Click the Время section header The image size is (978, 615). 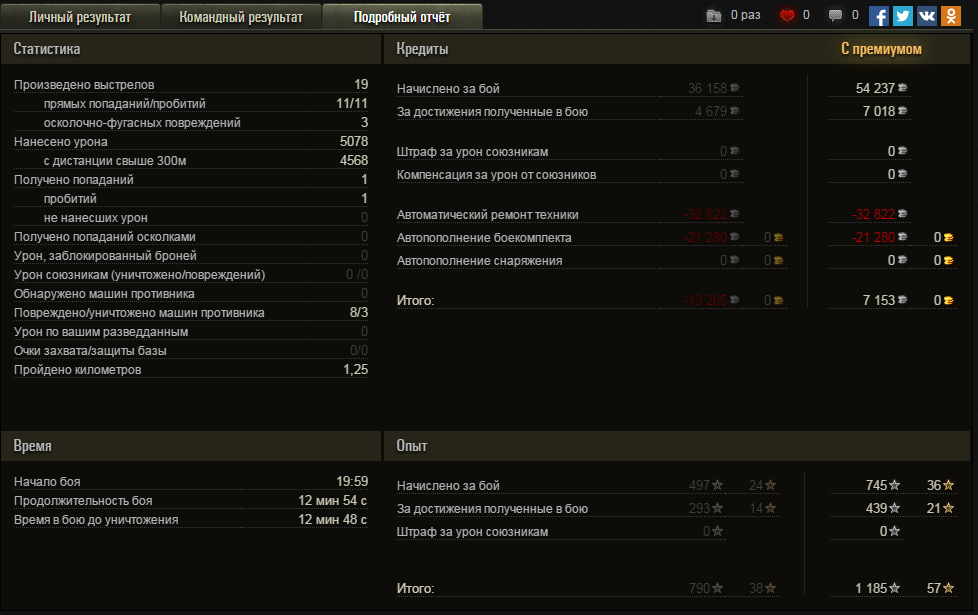pyautogui.click(x=33, y=446)
